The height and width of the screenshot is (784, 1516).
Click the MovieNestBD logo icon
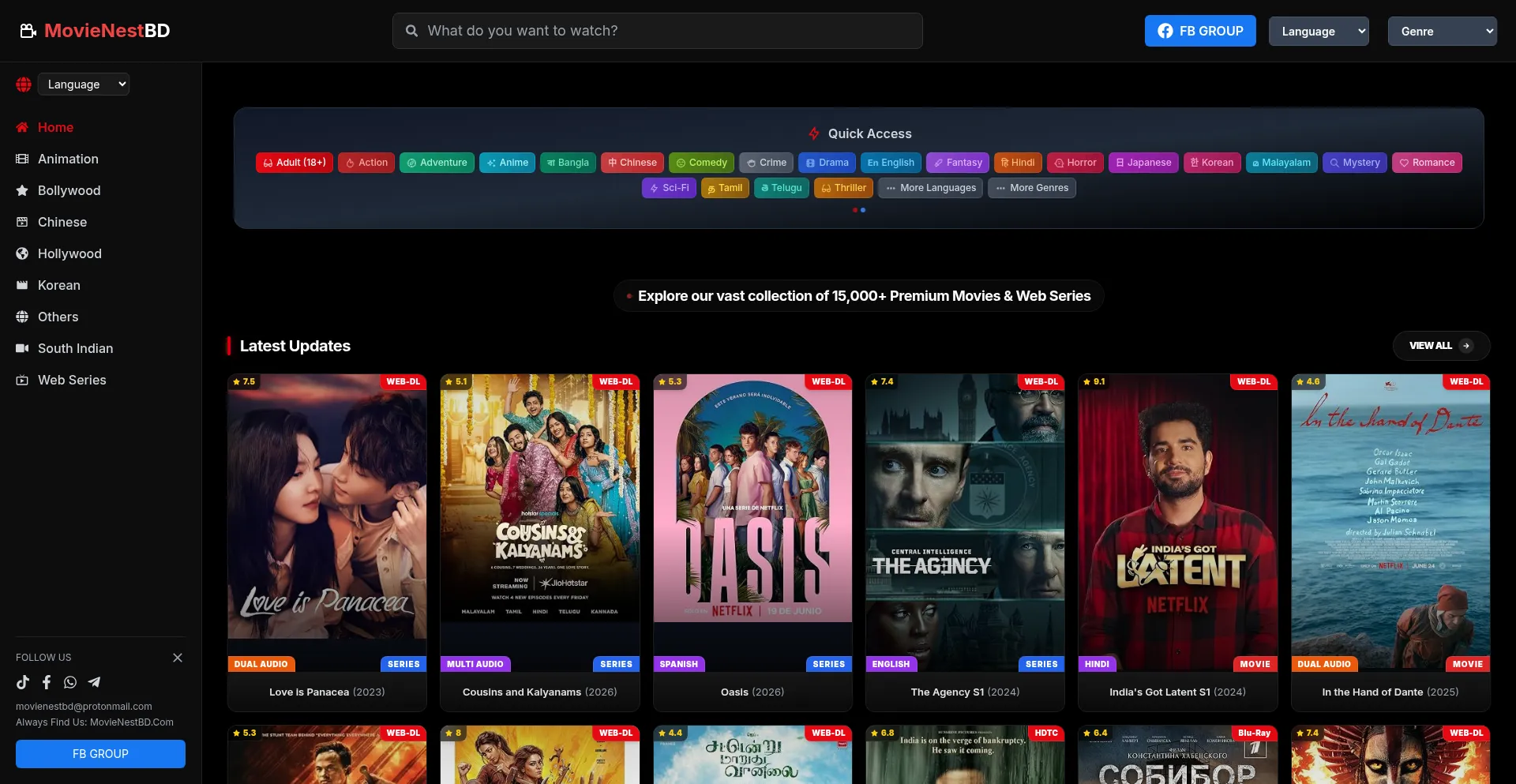click(28, 31)
